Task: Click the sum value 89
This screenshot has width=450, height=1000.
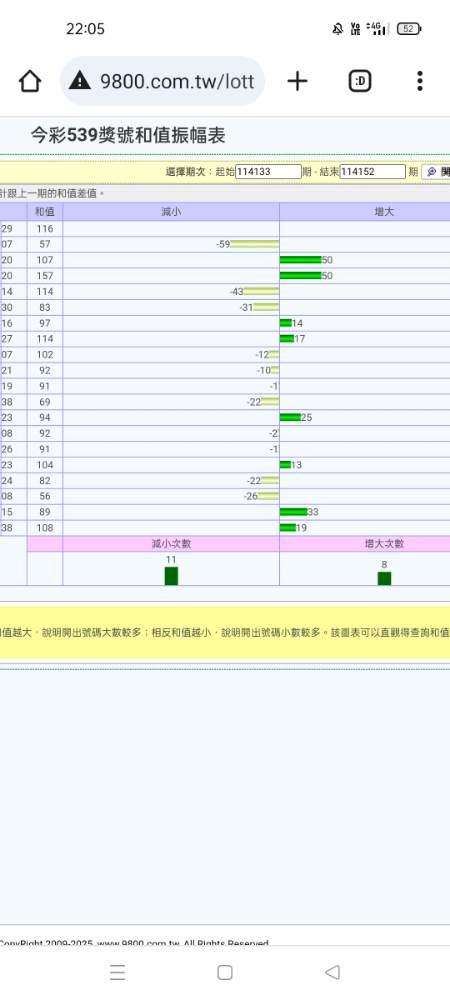Action: [x=45, y=512]
